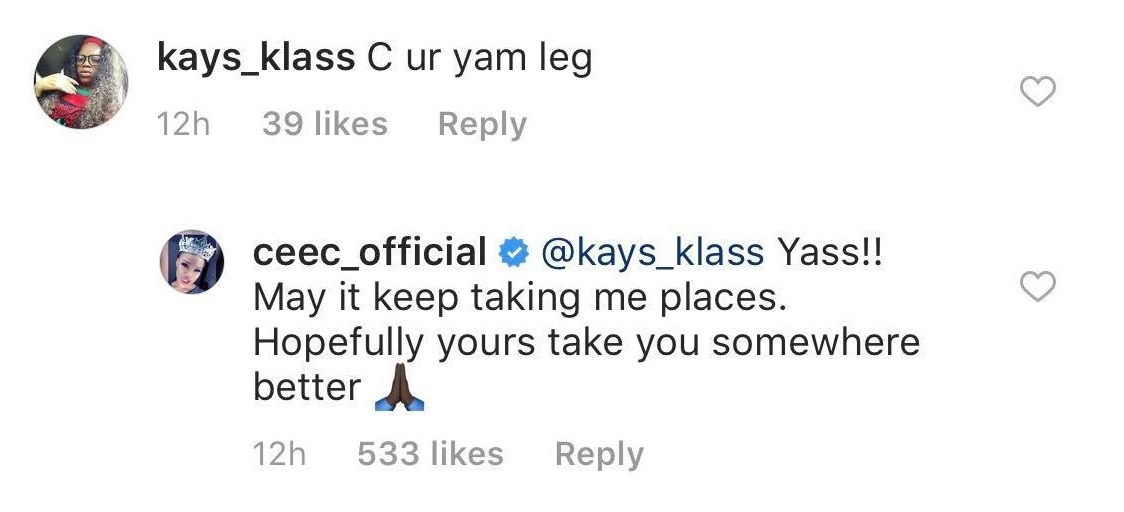Open the kays_klass username link
This screenshot has width=1124, height=512.
click(x=256, y=59)
